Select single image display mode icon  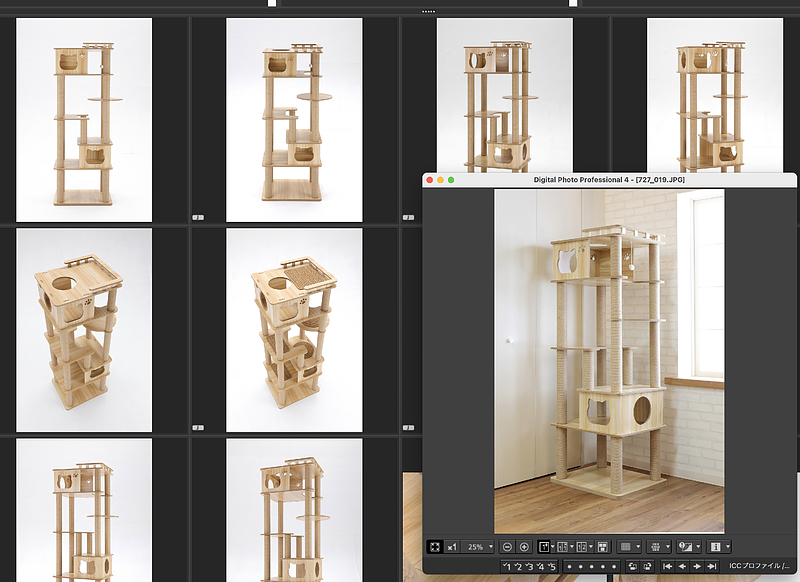pos(545,547)
